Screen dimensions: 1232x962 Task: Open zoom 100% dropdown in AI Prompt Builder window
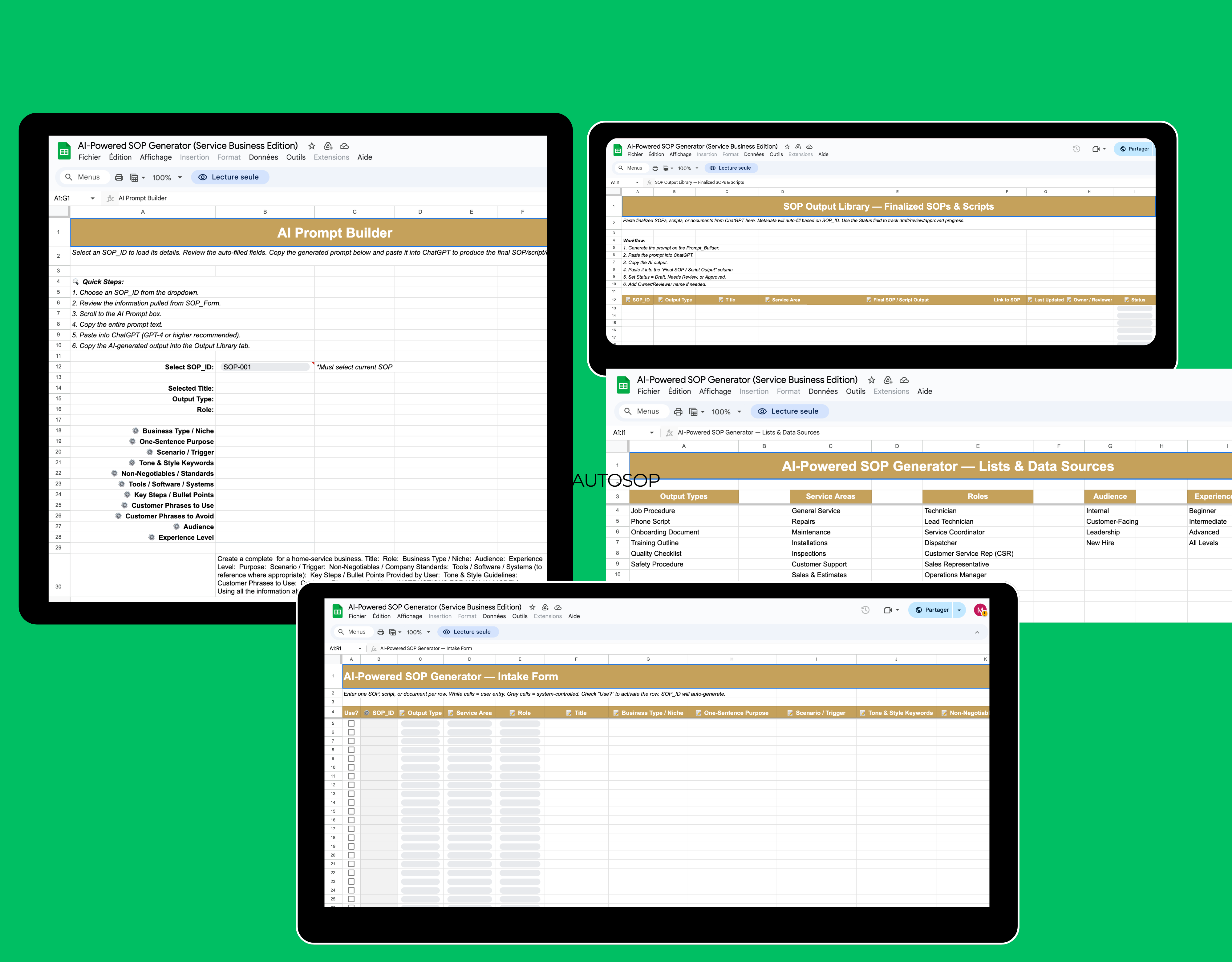[167, 178]
